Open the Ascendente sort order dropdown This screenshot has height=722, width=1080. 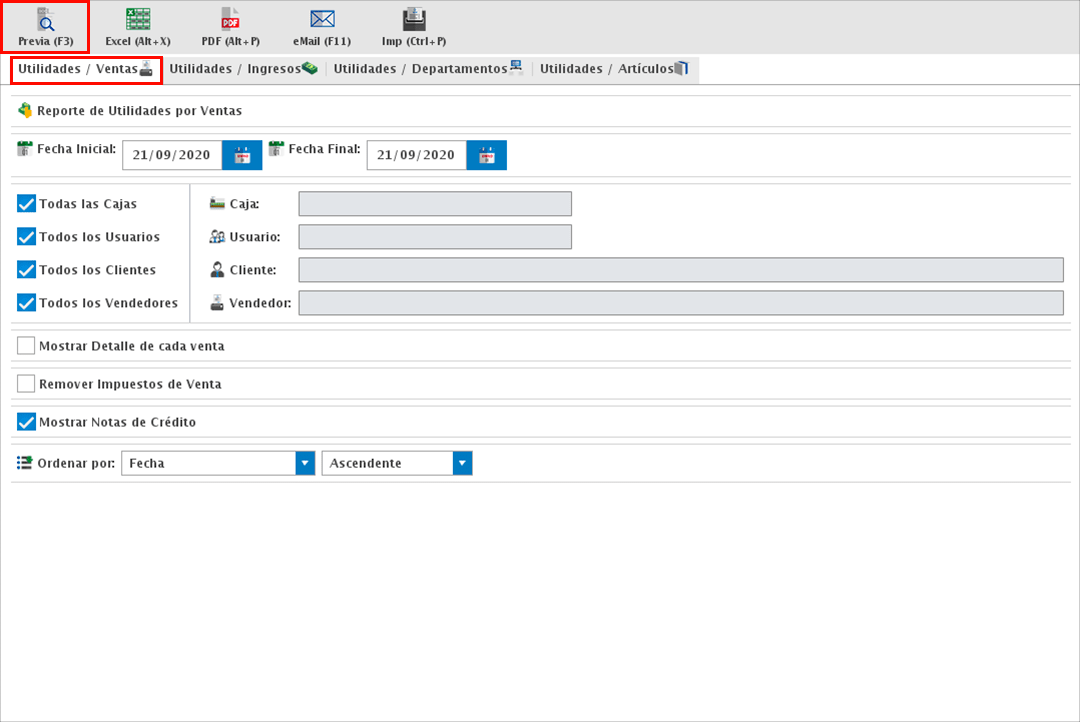pyautogui.click(x=461, y=463)
